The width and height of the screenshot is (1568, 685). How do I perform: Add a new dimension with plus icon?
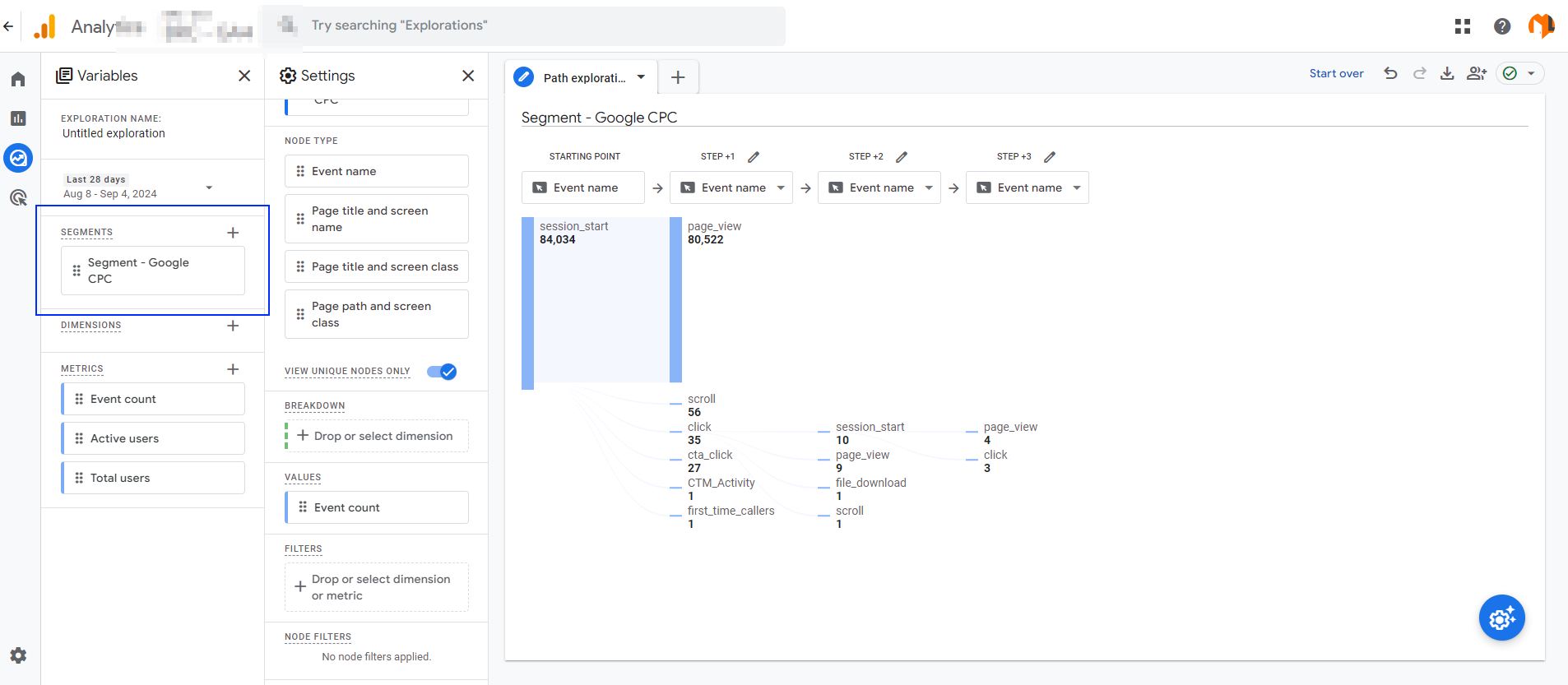[x=233, y=326]
